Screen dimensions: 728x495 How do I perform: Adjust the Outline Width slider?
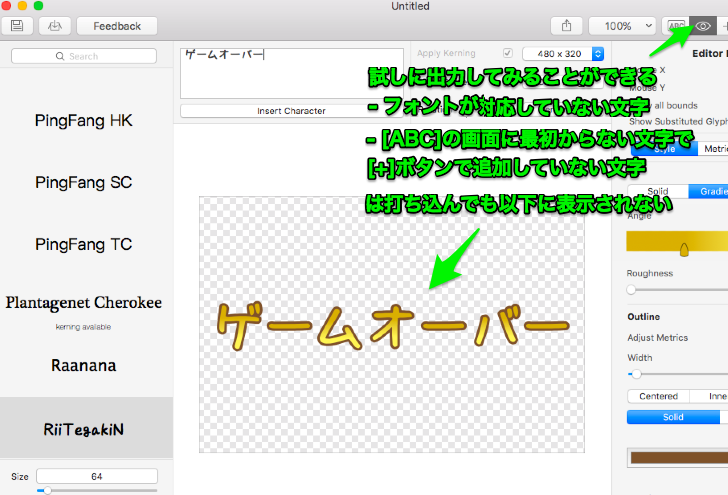click(x=637, y=374)
